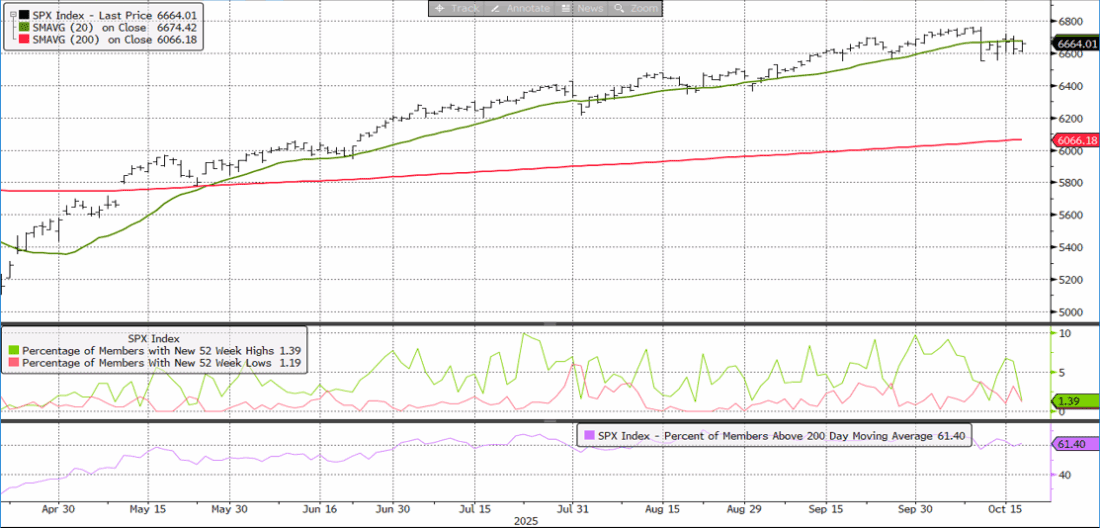Toggle the New 52 Week Lows series swatch

(x=12, y=362)
